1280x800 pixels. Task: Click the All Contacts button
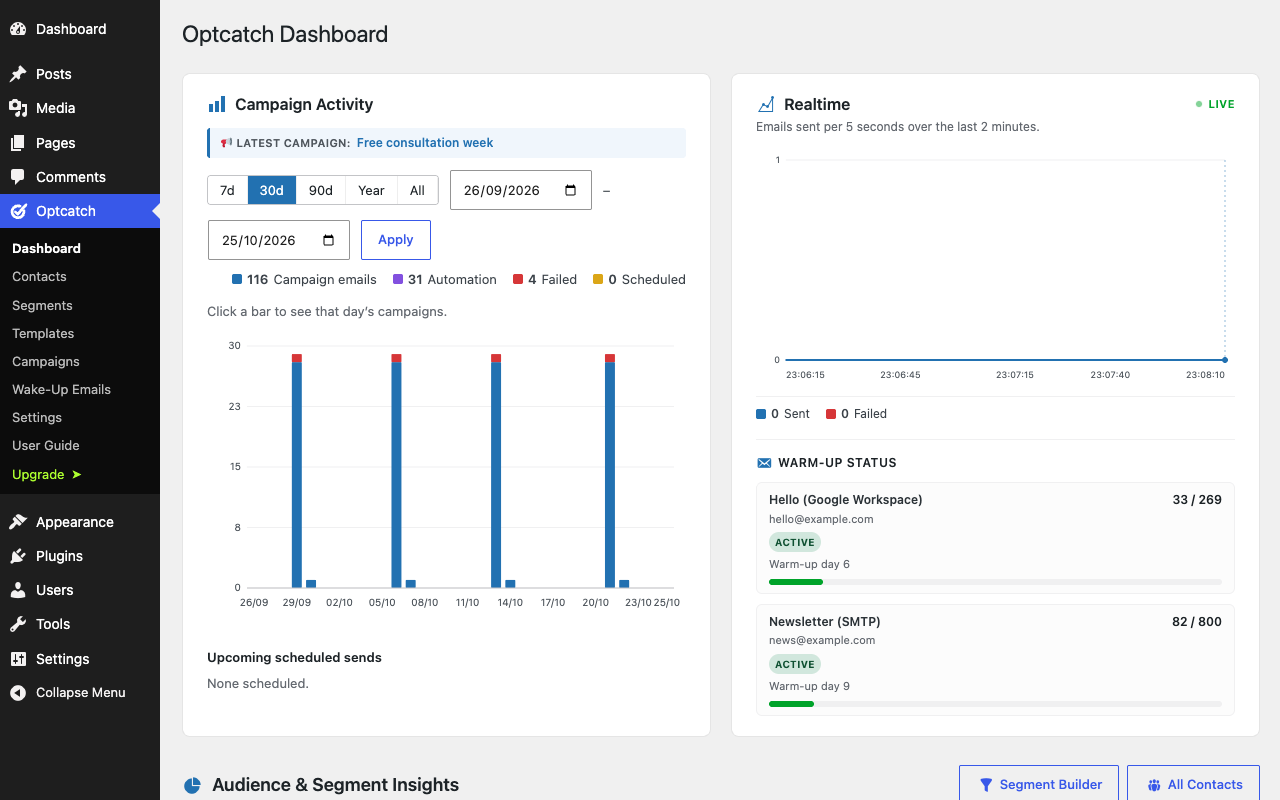1193,784
